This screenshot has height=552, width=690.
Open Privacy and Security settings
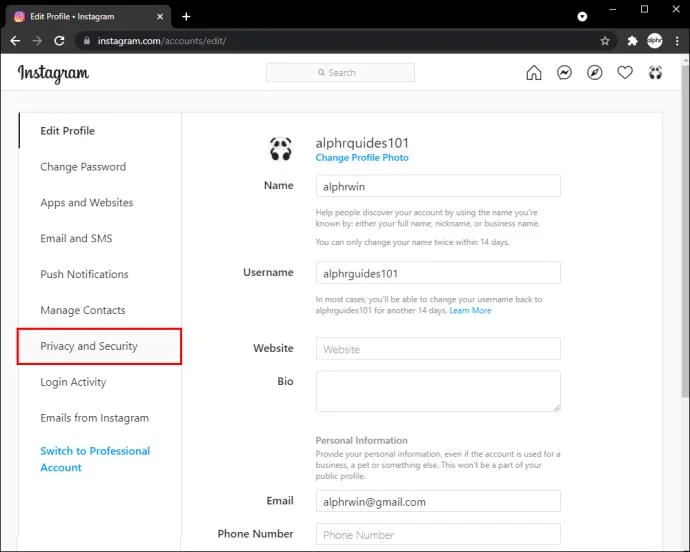click(x=99, y=346)
